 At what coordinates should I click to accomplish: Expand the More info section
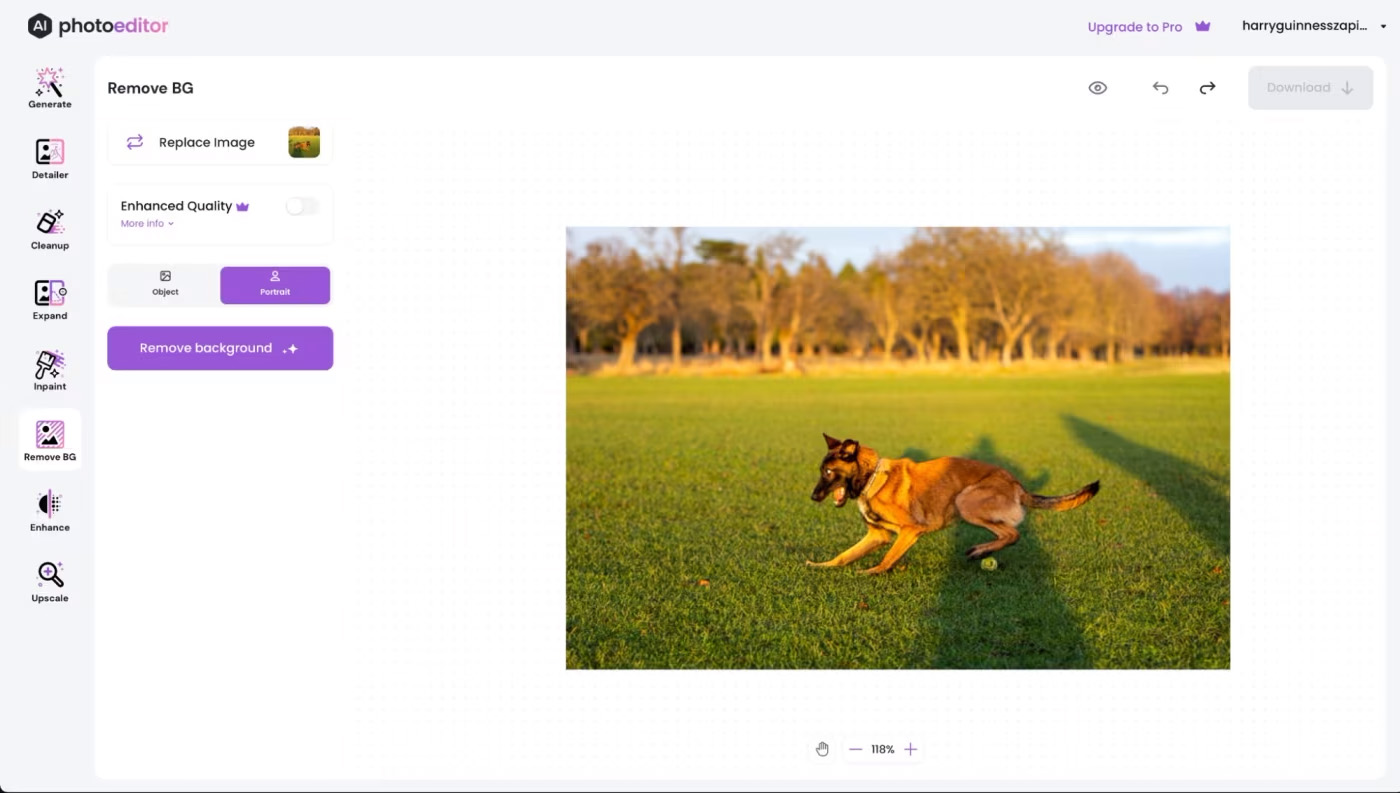pos(147,224)
